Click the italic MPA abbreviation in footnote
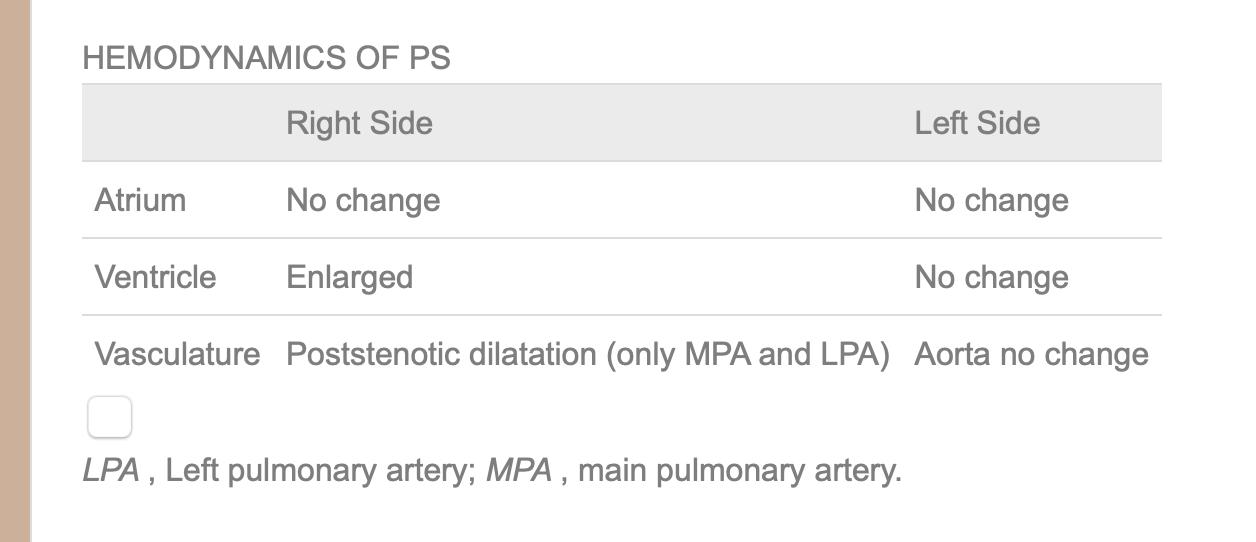The width and height of the screenshot is (1256, 542). coord(519,470)
